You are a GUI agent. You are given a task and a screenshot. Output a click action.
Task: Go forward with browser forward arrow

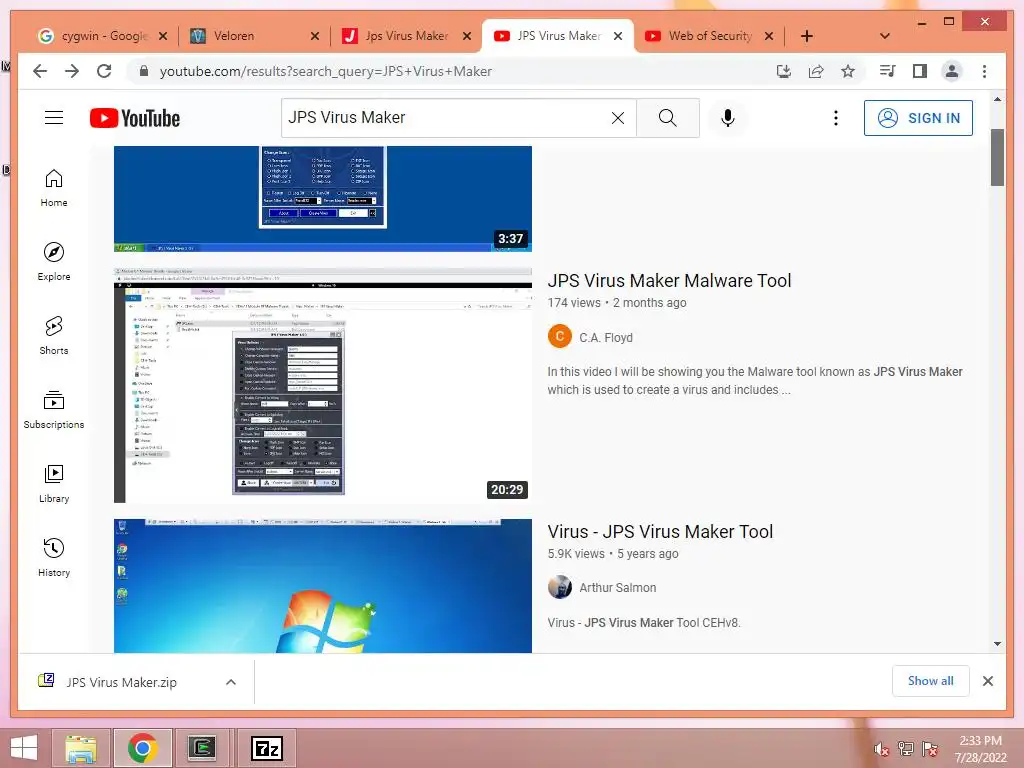(x=72, y=71)
